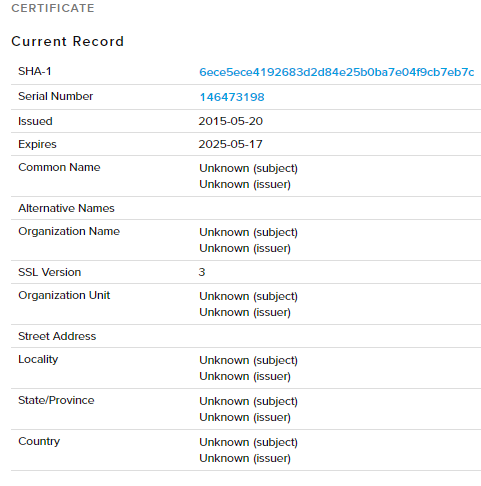Click the Street Address row label

click(x=57, y=336)
